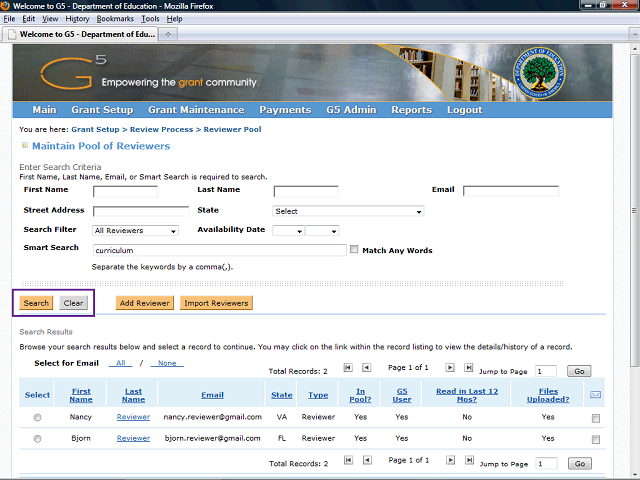Click the Import Reviewers button
Screen dimensions: 640x480
[x=216, y=303]
